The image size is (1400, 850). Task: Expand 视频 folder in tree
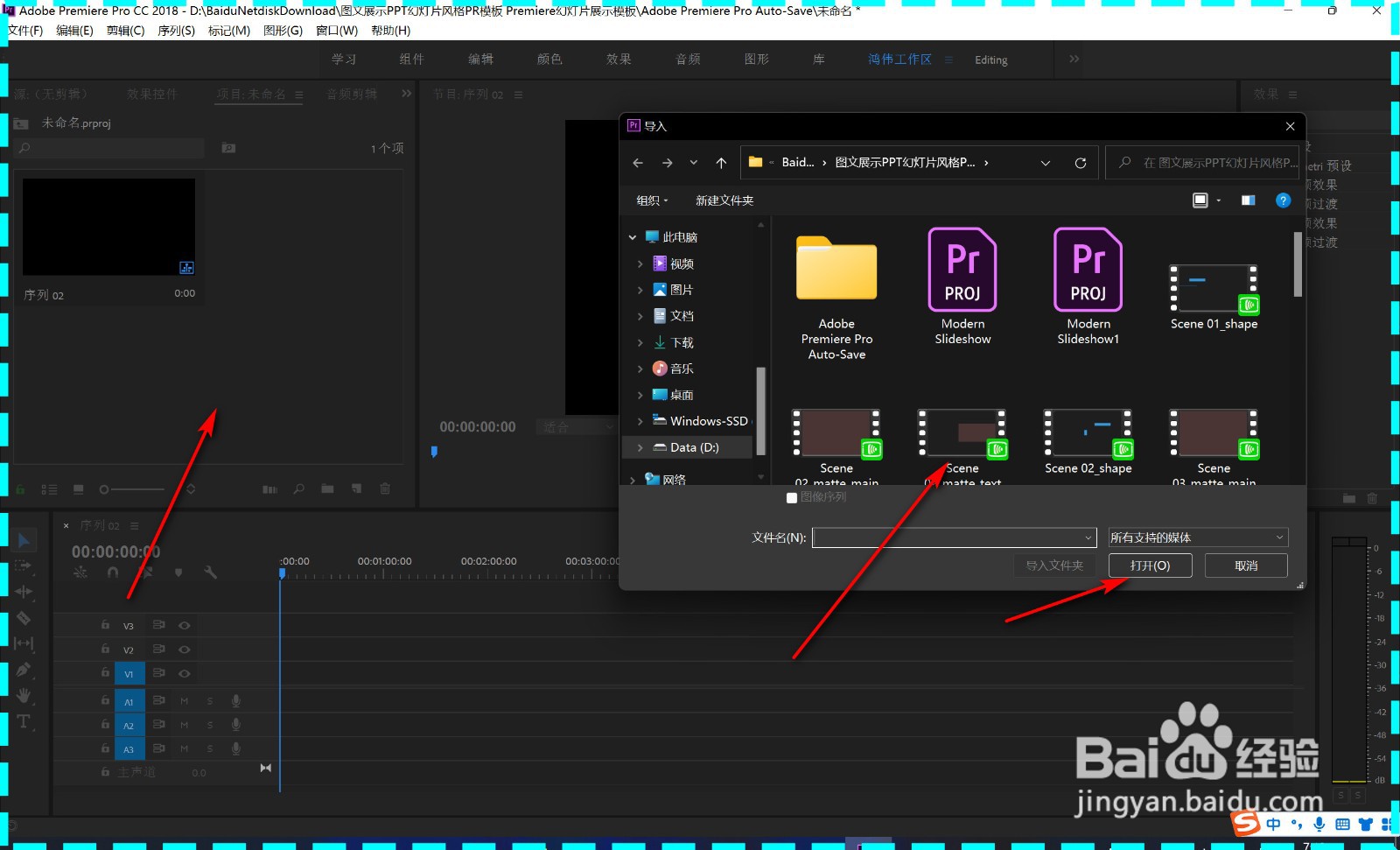640,263
